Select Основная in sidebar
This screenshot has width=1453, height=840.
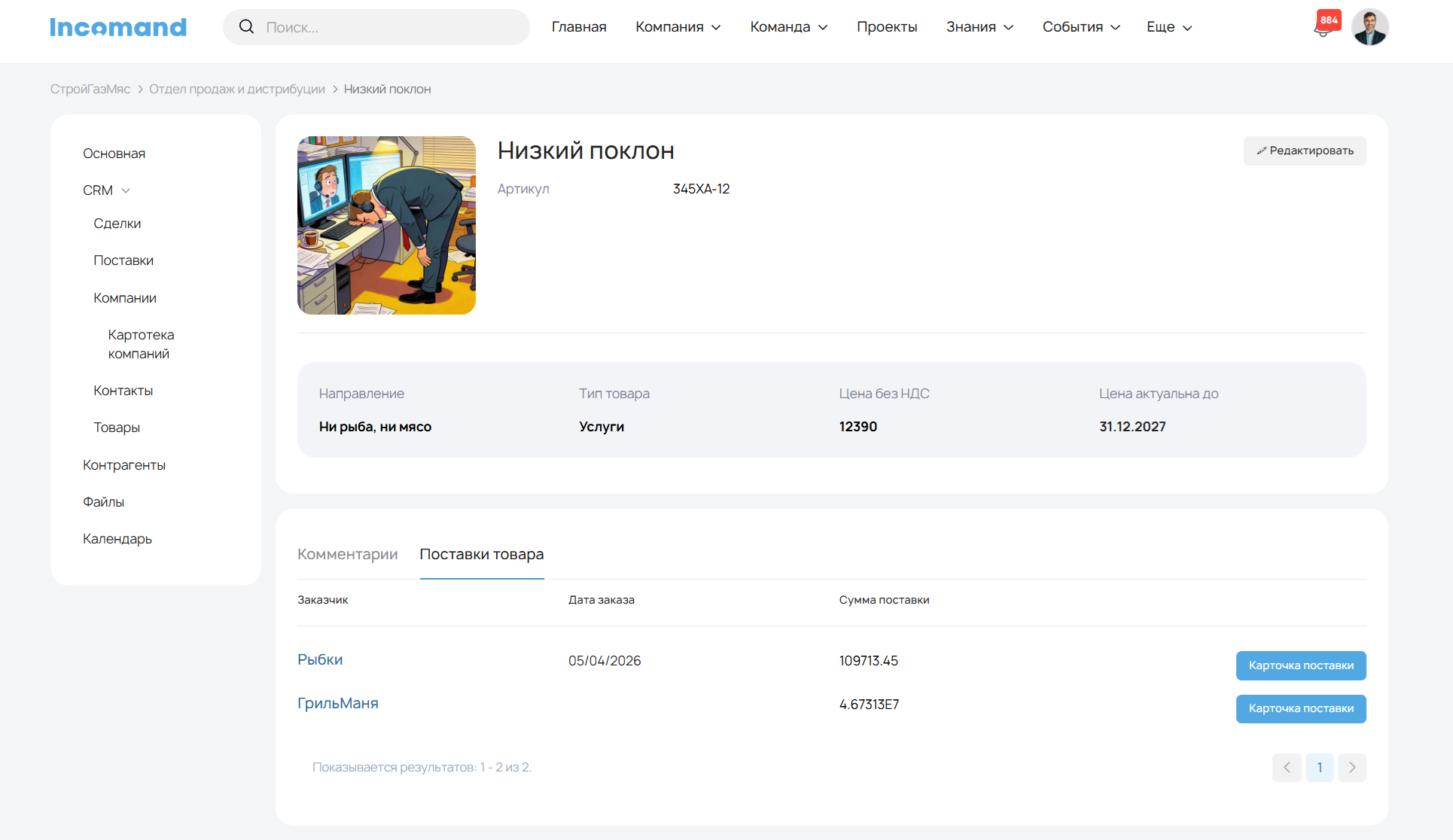[x=114, y=154]
